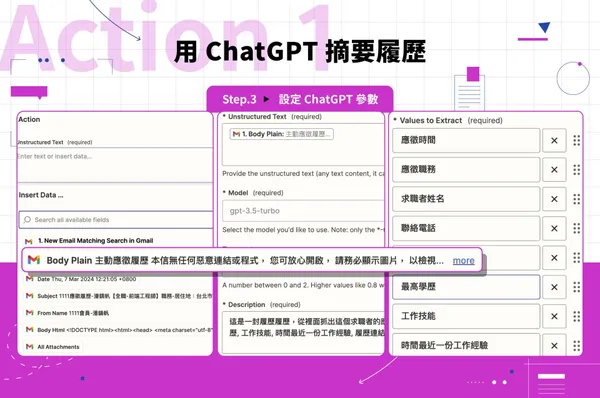Expand 1. New Email Matching Search in Gmail
Viewport: 600px width, 398px height.
pyautogui.click(x=96, y=241)
